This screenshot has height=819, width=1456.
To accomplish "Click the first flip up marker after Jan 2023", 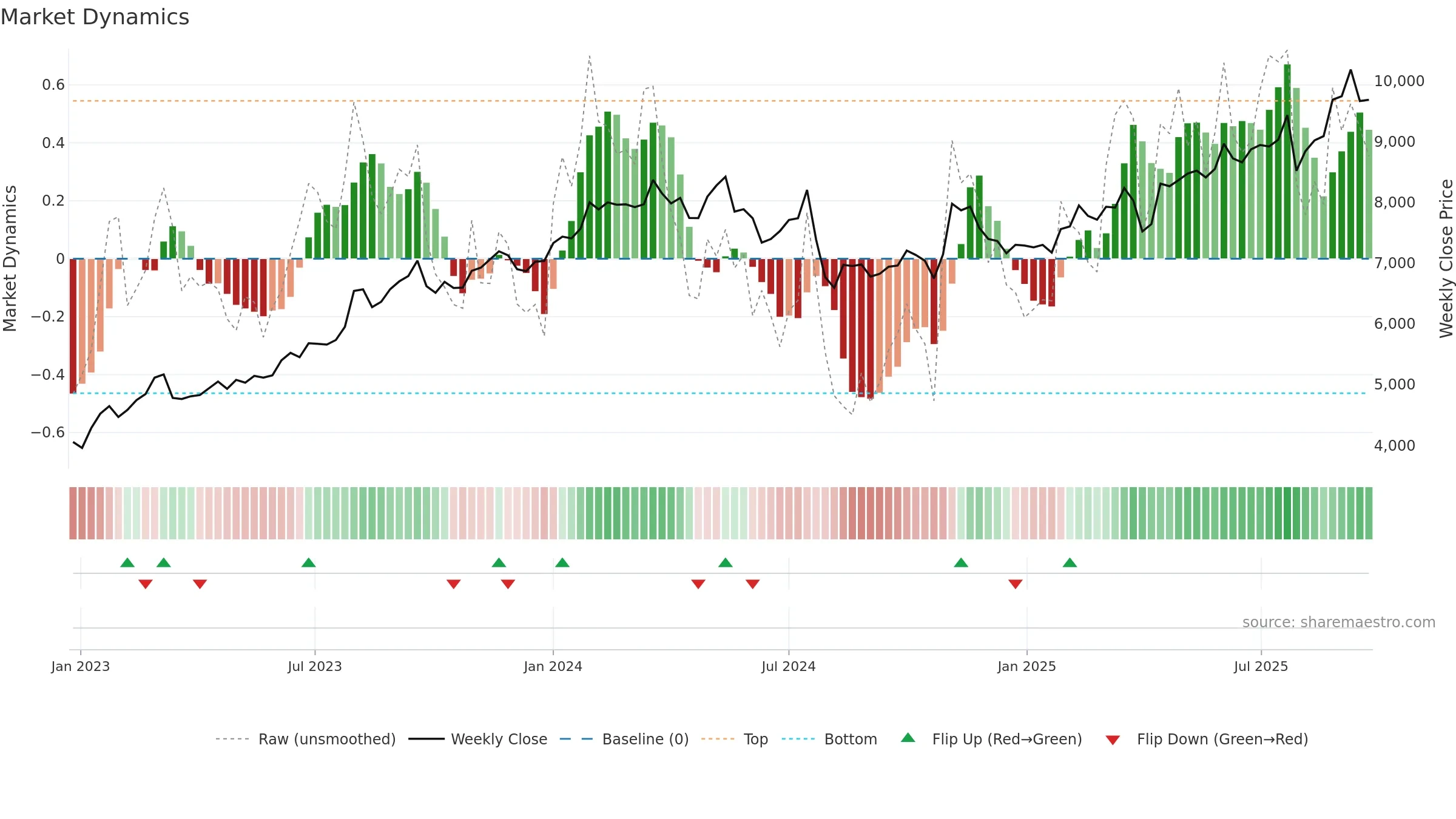I will pyautogui.click(x=127, y=562).
